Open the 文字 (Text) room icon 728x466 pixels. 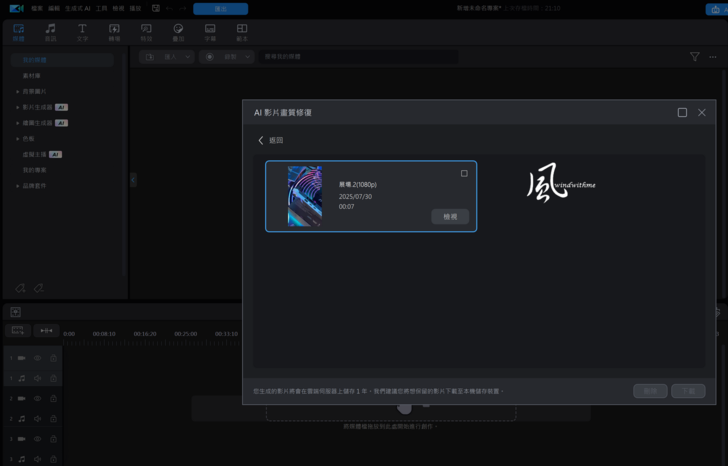click(x=82, y=32)
